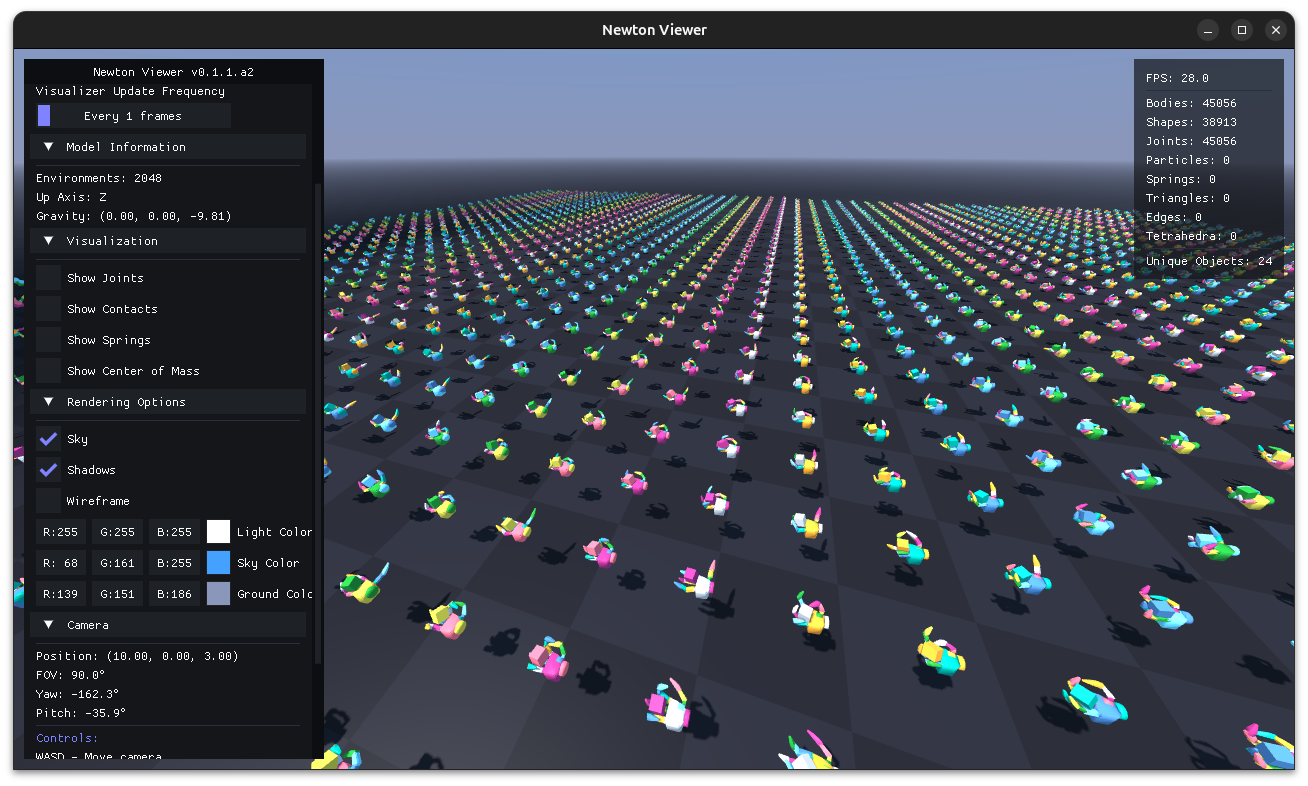This screenshot has width=1308, height=786.
Task: Click the Ground Color swatch
Action: [218, 594]
